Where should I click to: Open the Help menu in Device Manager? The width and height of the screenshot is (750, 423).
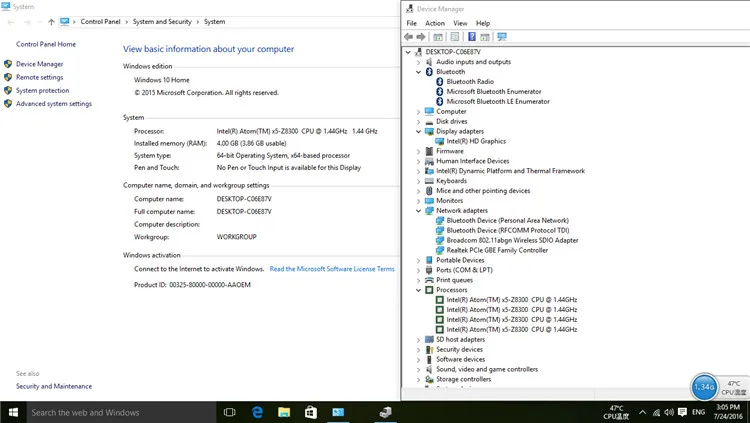(x=483, y=23)
